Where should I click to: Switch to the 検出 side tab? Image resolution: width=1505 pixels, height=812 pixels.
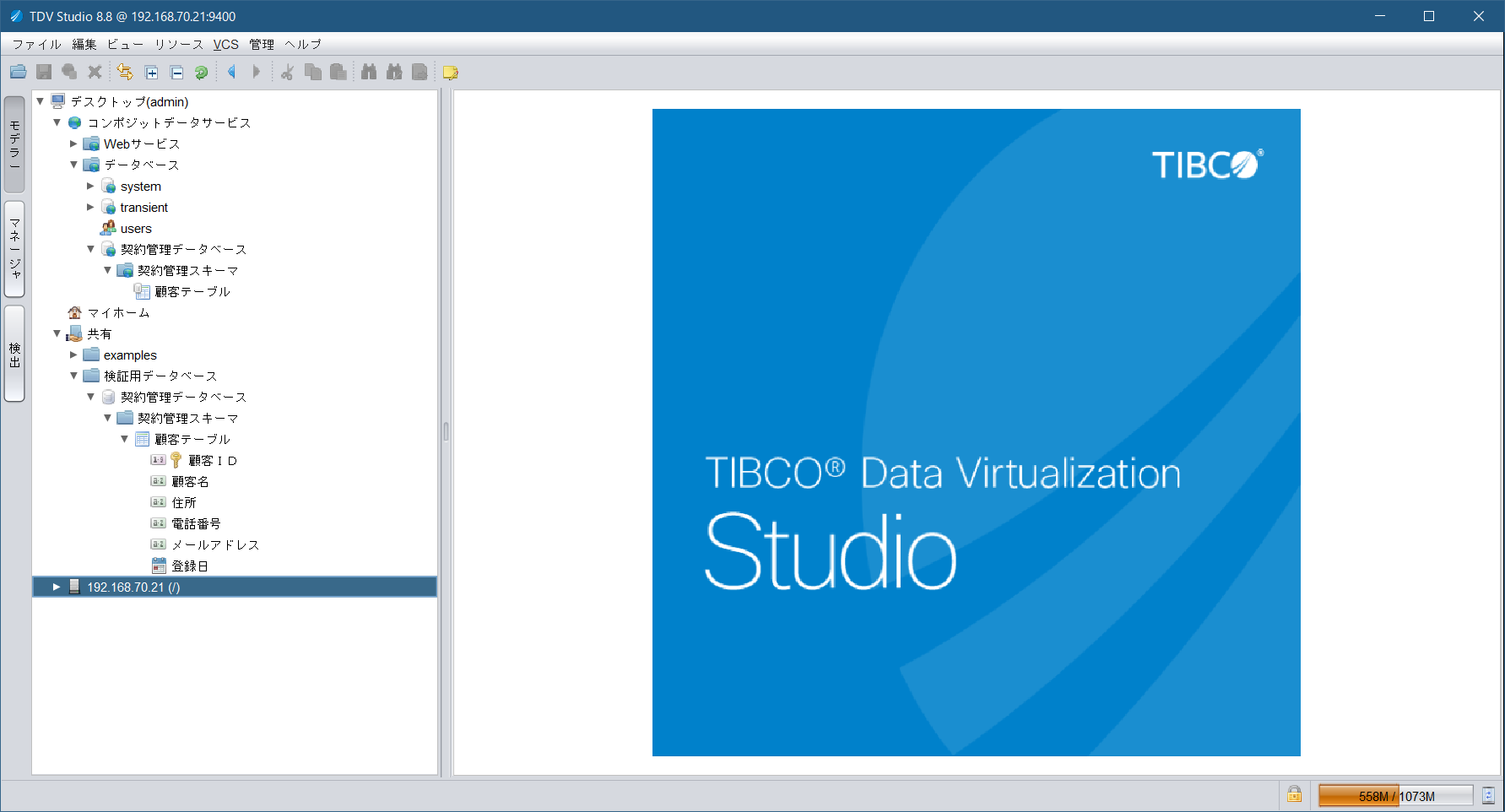(14, 354)
